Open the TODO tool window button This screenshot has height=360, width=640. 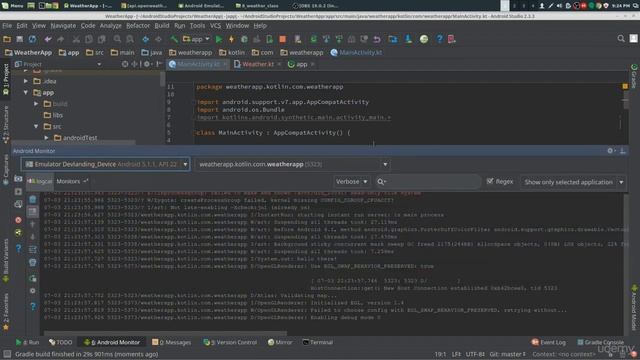(x=60, y=342)
